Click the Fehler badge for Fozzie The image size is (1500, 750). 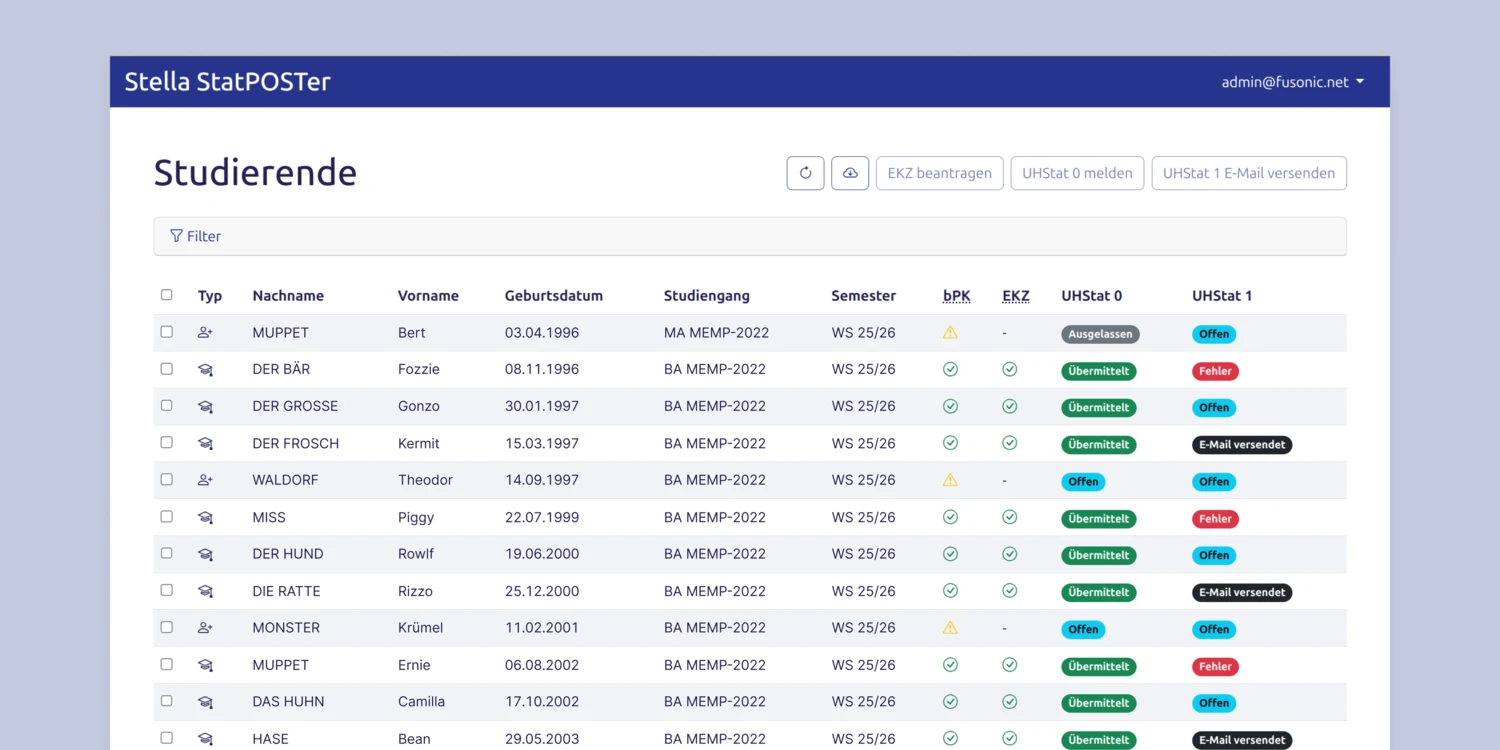click(x=1215, y=371)
